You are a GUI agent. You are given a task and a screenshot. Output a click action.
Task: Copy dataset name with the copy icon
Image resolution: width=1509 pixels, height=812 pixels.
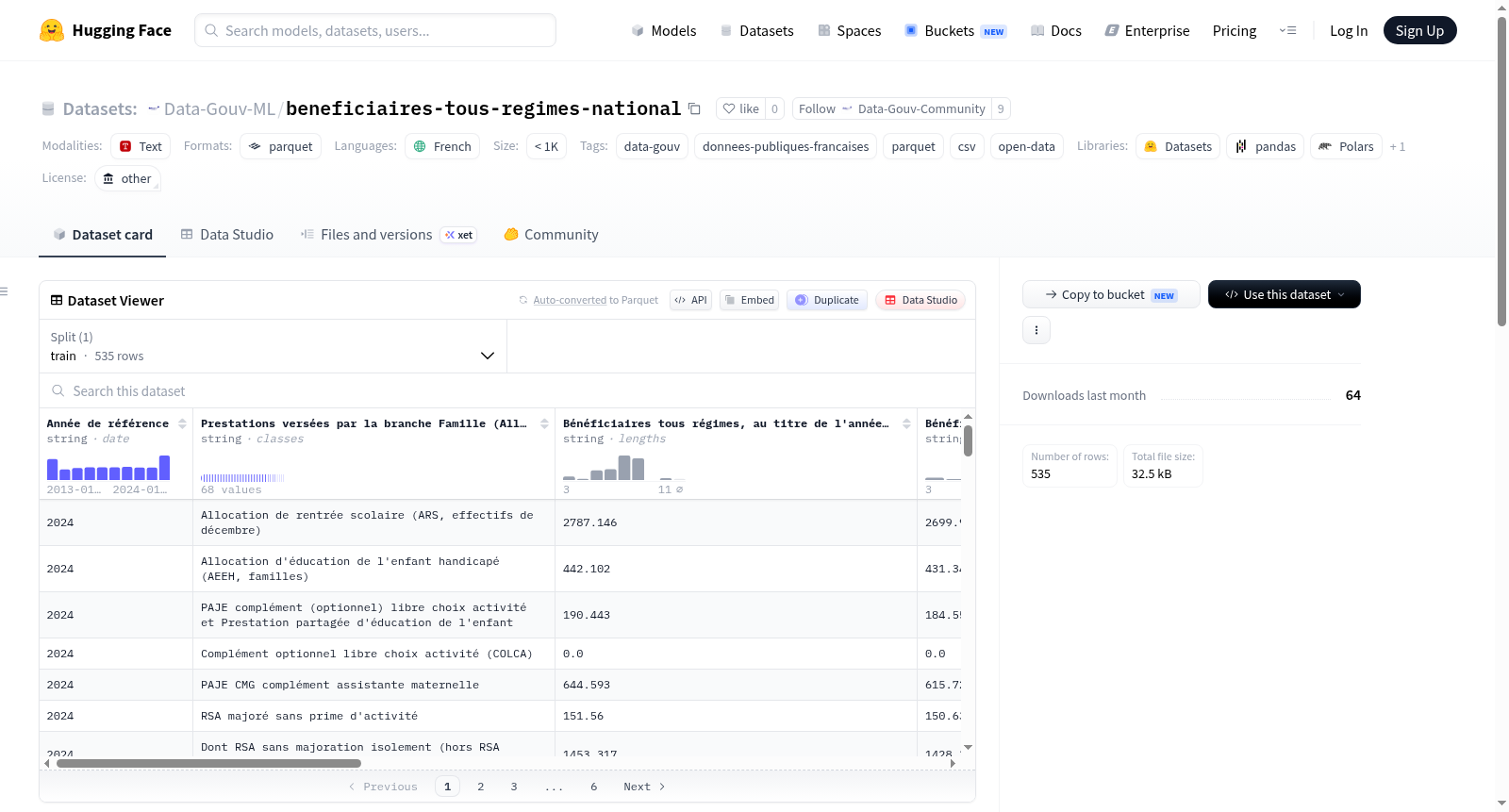pos(694,108)
